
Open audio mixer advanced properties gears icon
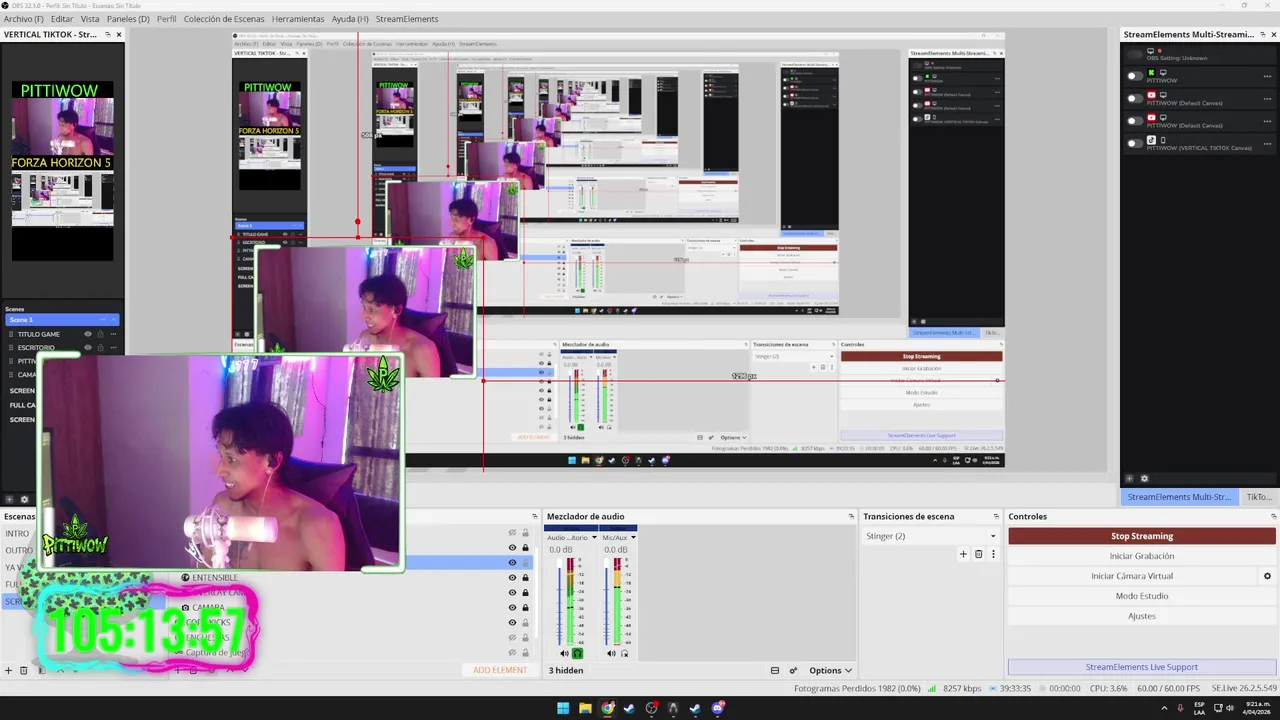tap(793, 670)
